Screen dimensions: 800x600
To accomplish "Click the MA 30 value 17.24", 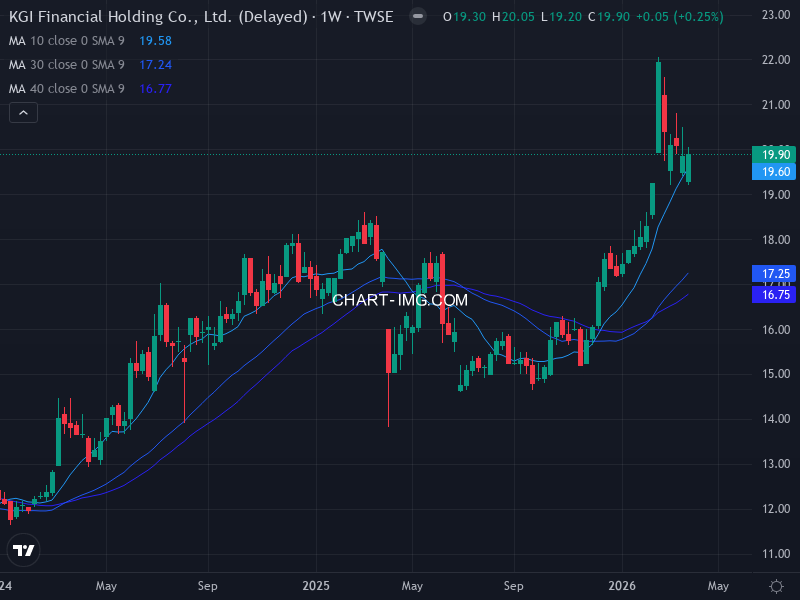I will click(156, 65).
